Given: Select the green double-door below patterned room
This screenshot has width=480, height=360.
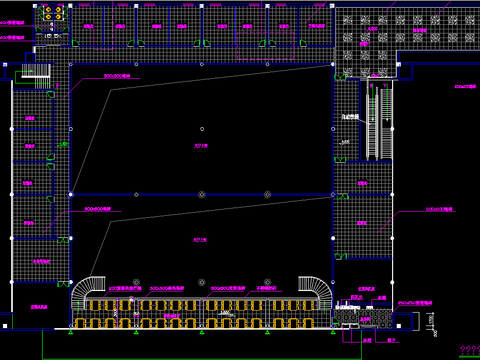Looking at the screenshot, I should point(340,77).
